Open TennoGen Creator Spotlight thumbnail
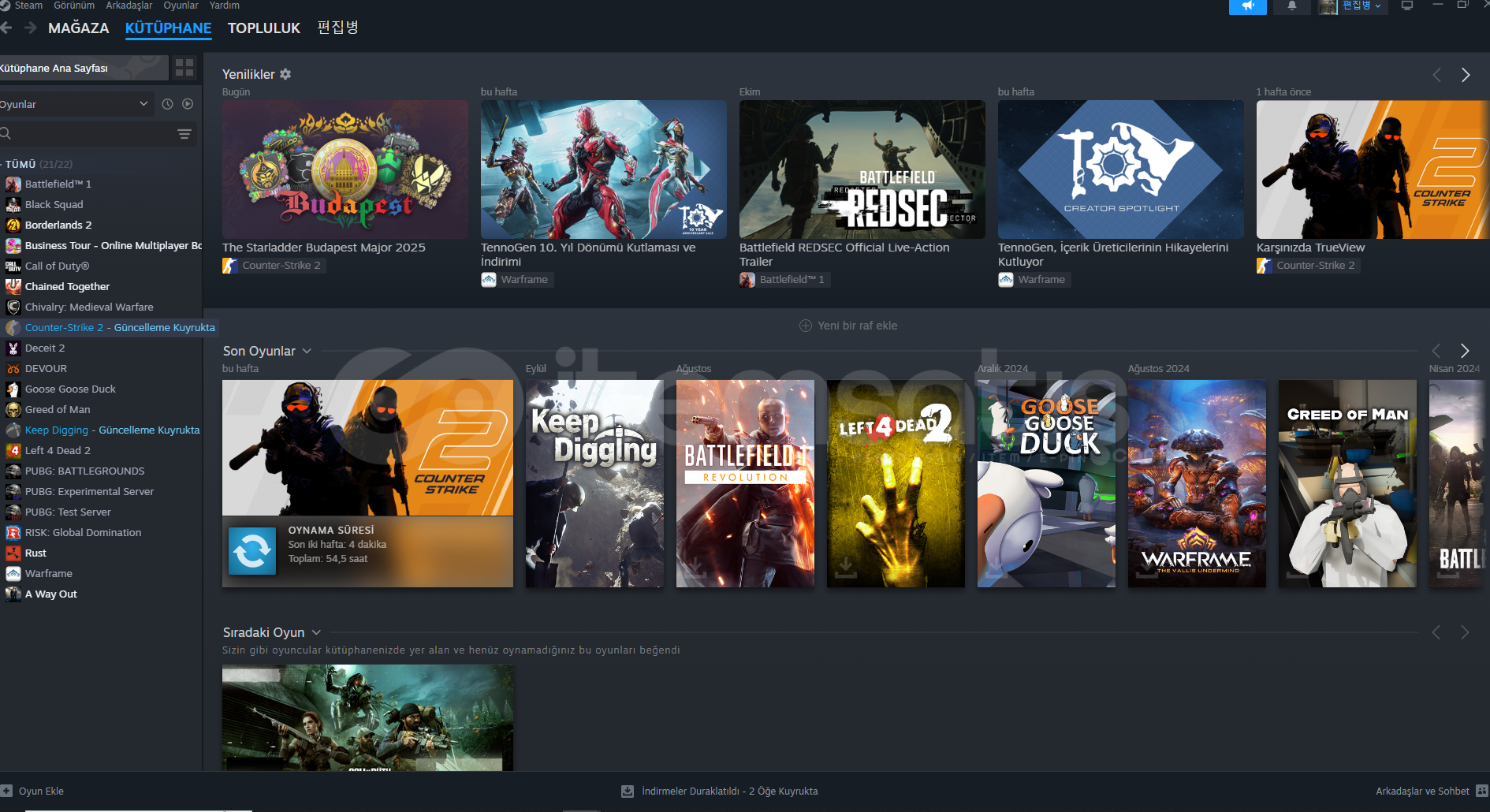Image resolution: width=1490 pixels, height=812 pixels. 1121,169
